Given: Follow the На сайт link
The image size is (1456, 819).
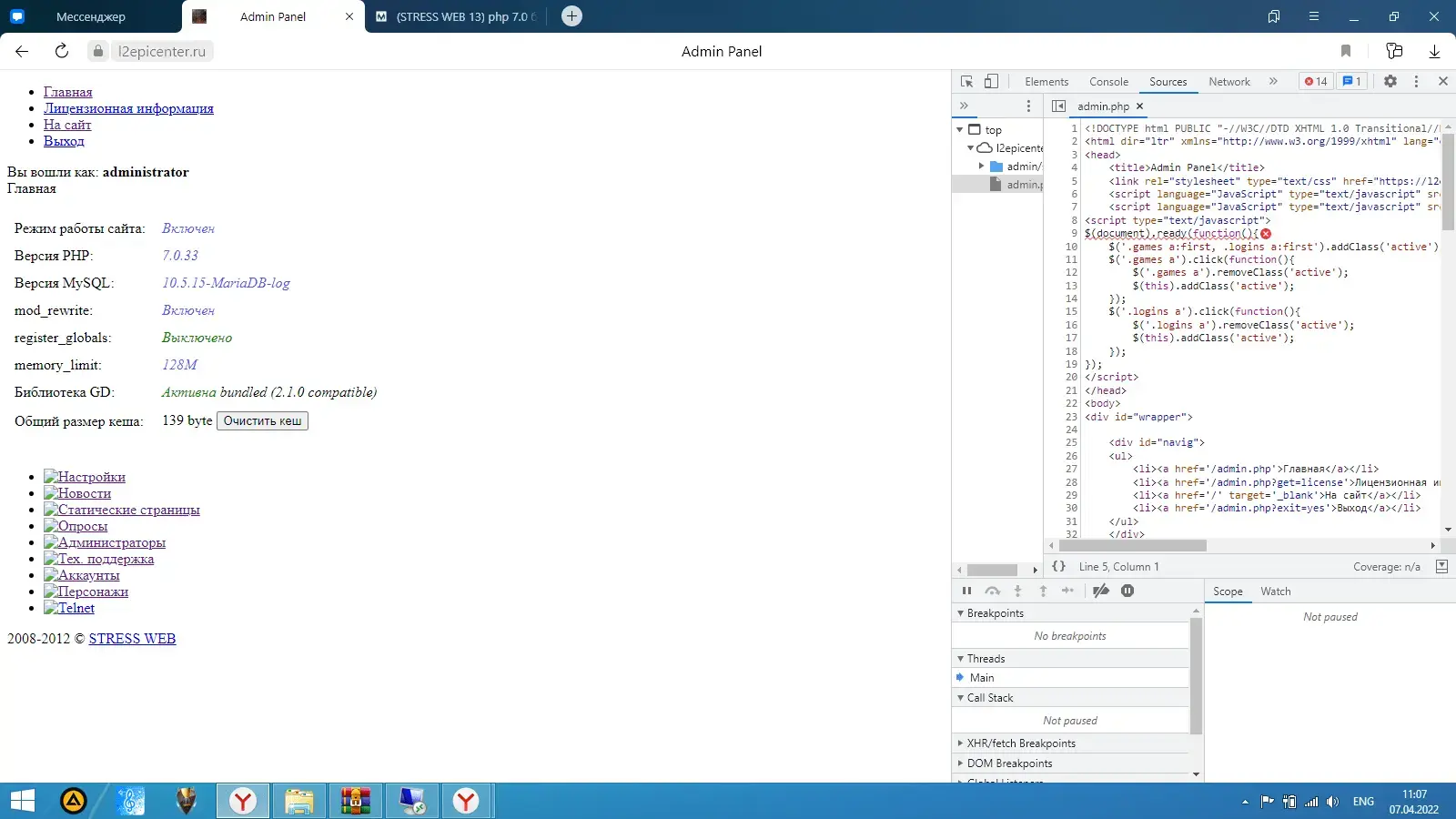Looking at the screenshot, I should pos(67,125).
